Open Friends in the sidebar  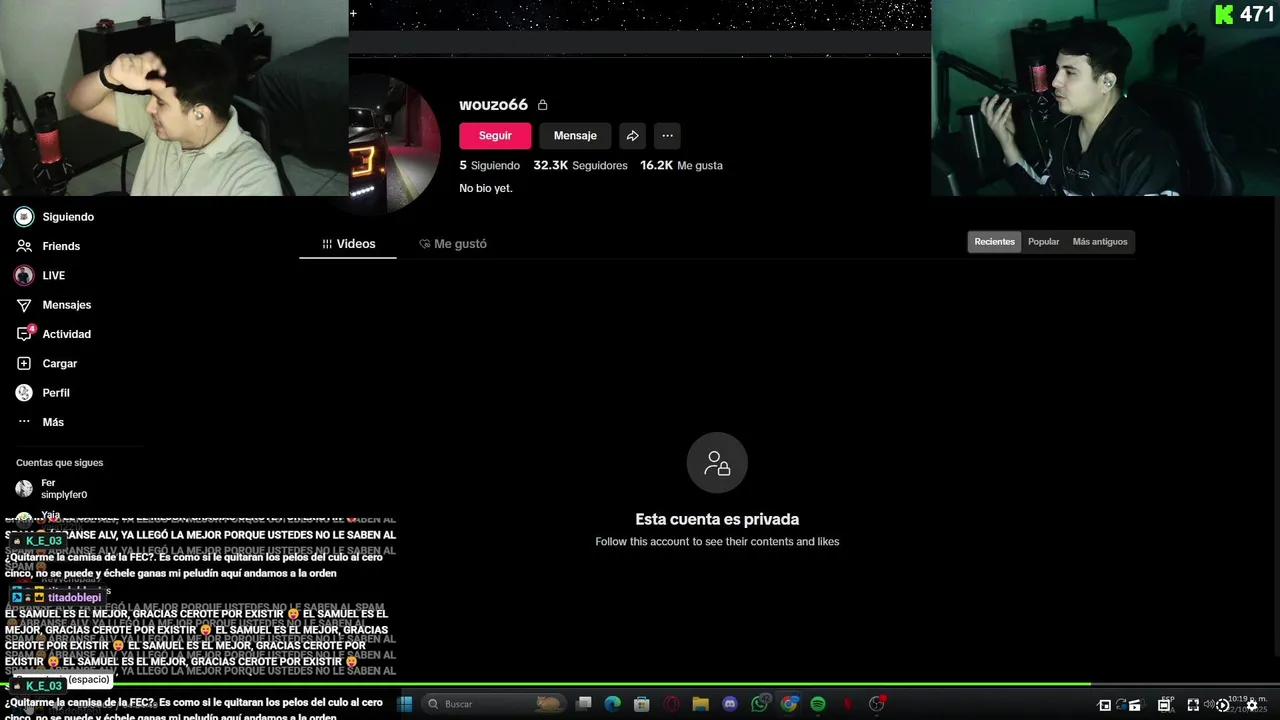[61, 246]
